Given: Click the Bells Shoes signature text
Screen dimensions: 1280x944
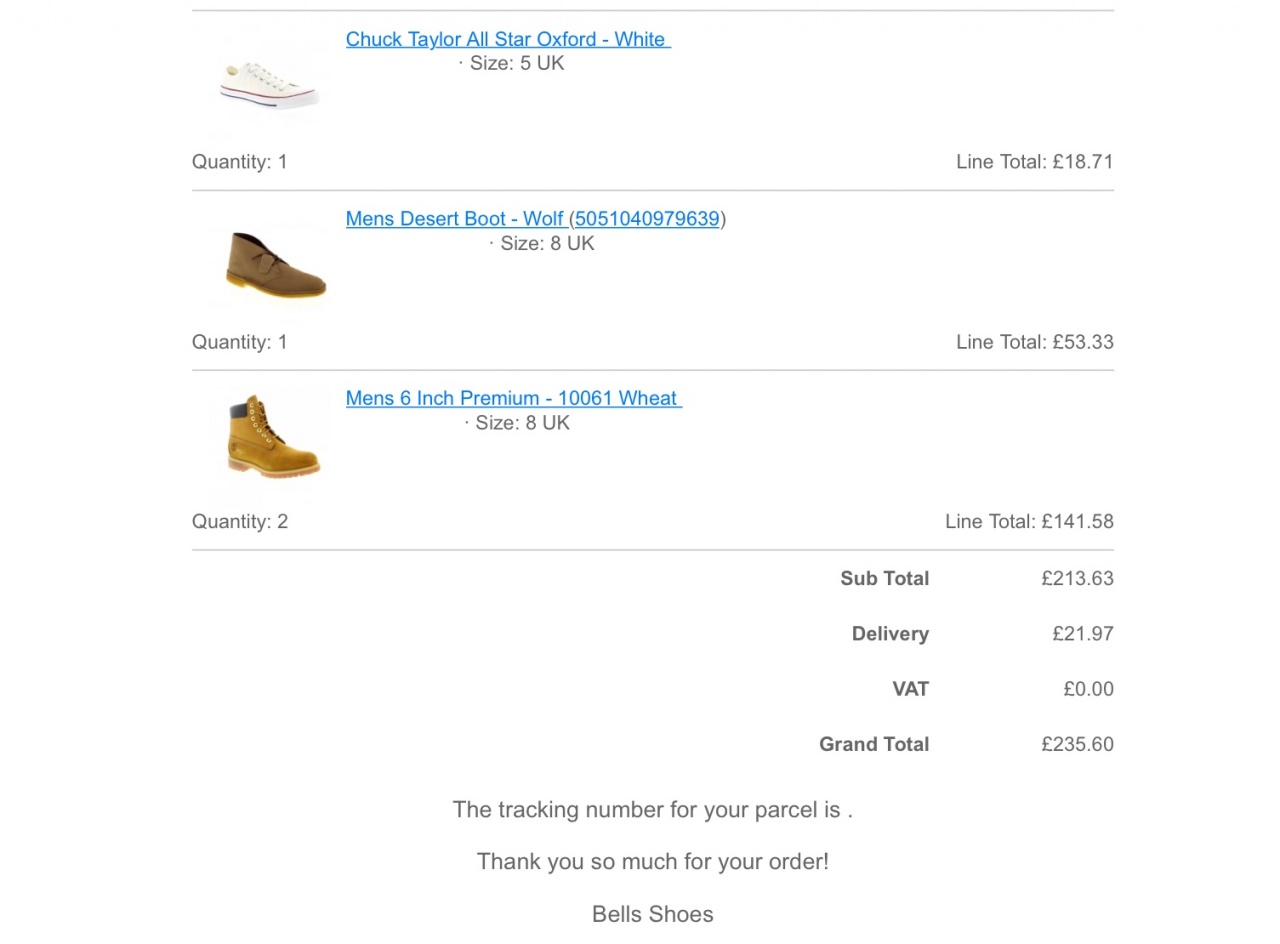Looking at the screenshot, I should pyautogui.click(x=652, y=915).
